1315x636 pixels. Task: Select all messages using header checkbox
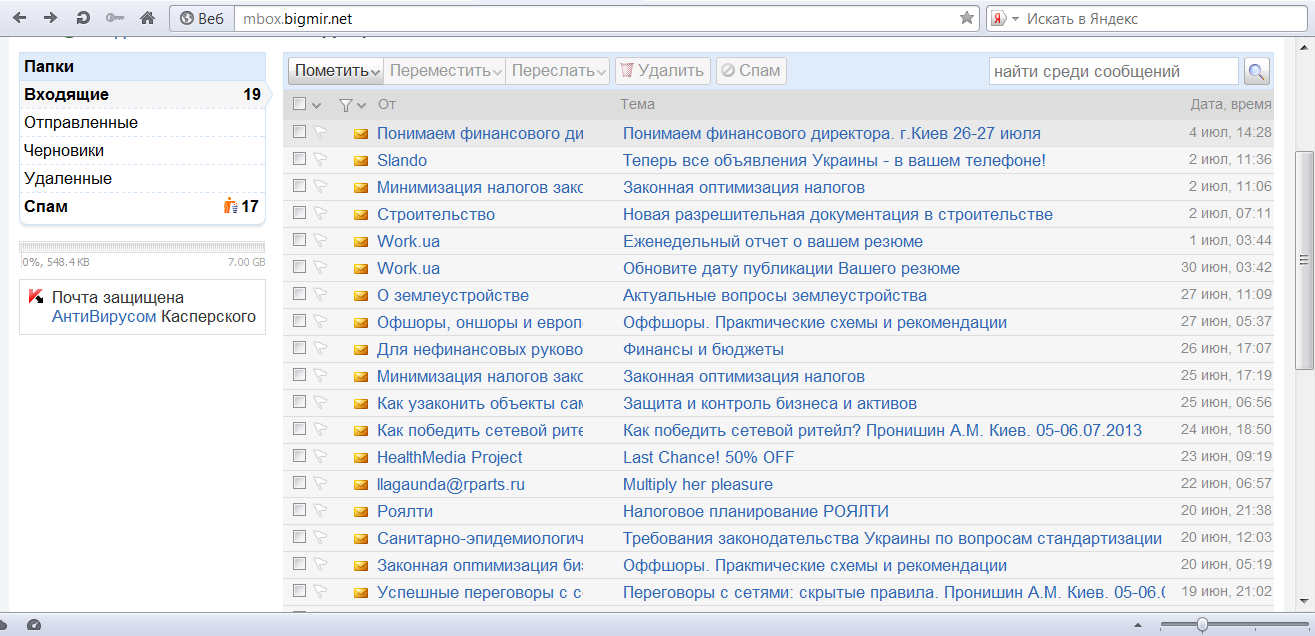point(300,104)
